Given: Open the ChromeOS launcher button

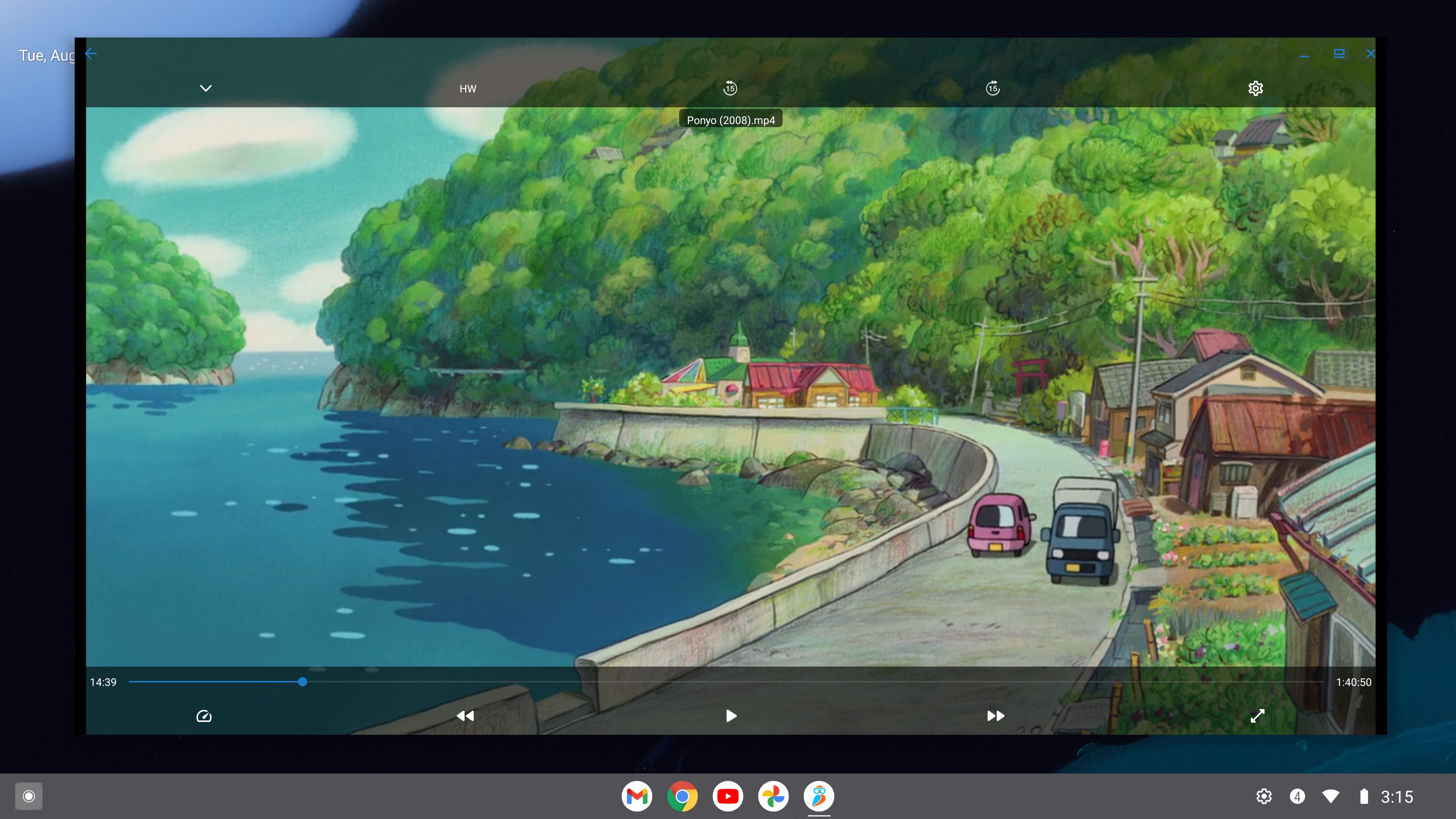Looking at the screenshot, I should click(29, 796).
